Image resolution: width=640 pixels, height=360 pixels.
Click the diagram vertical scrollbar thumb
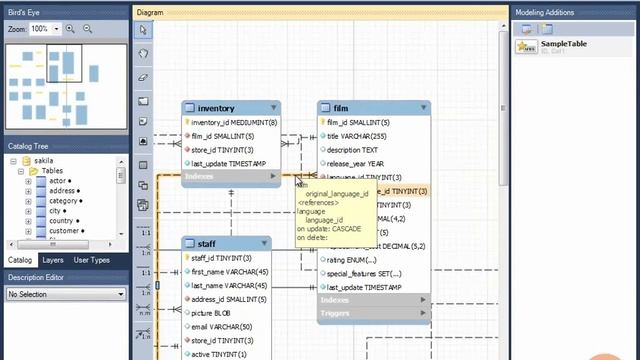click(503, 108)
